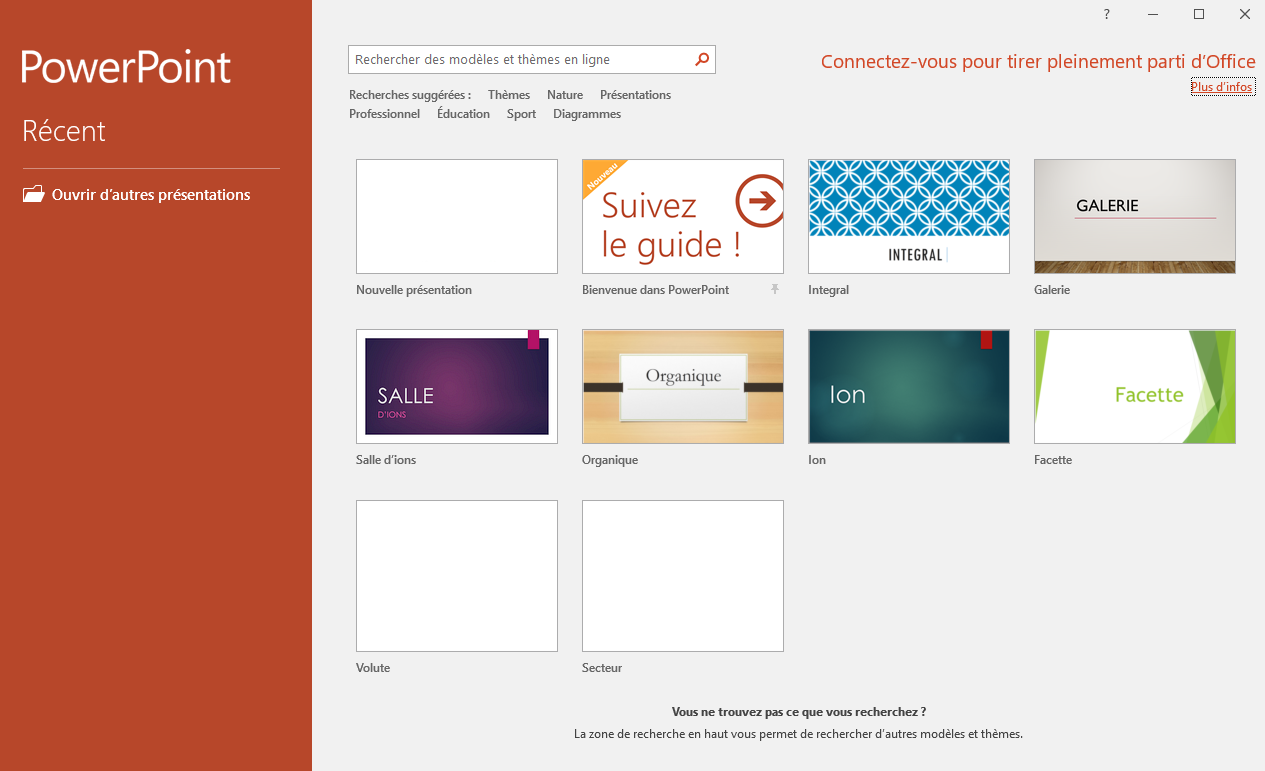Choose the Salle d'ions template thumbnail

coord(457,386)
